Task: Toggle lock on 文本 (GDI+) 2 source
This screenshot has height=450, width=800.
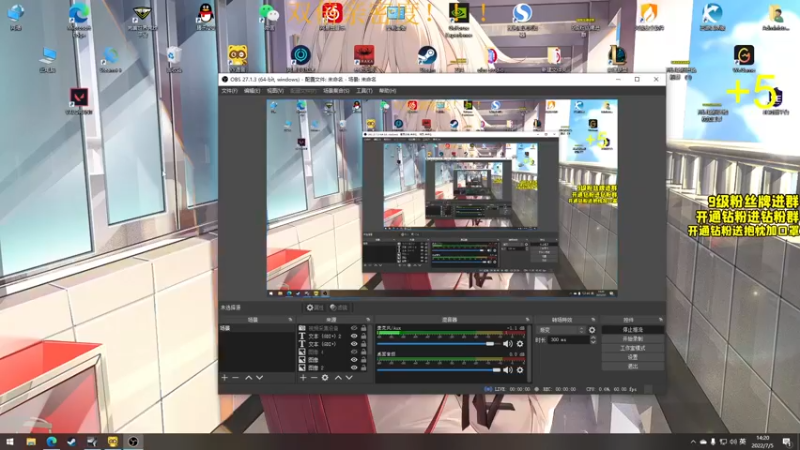Action: point(363,336)
